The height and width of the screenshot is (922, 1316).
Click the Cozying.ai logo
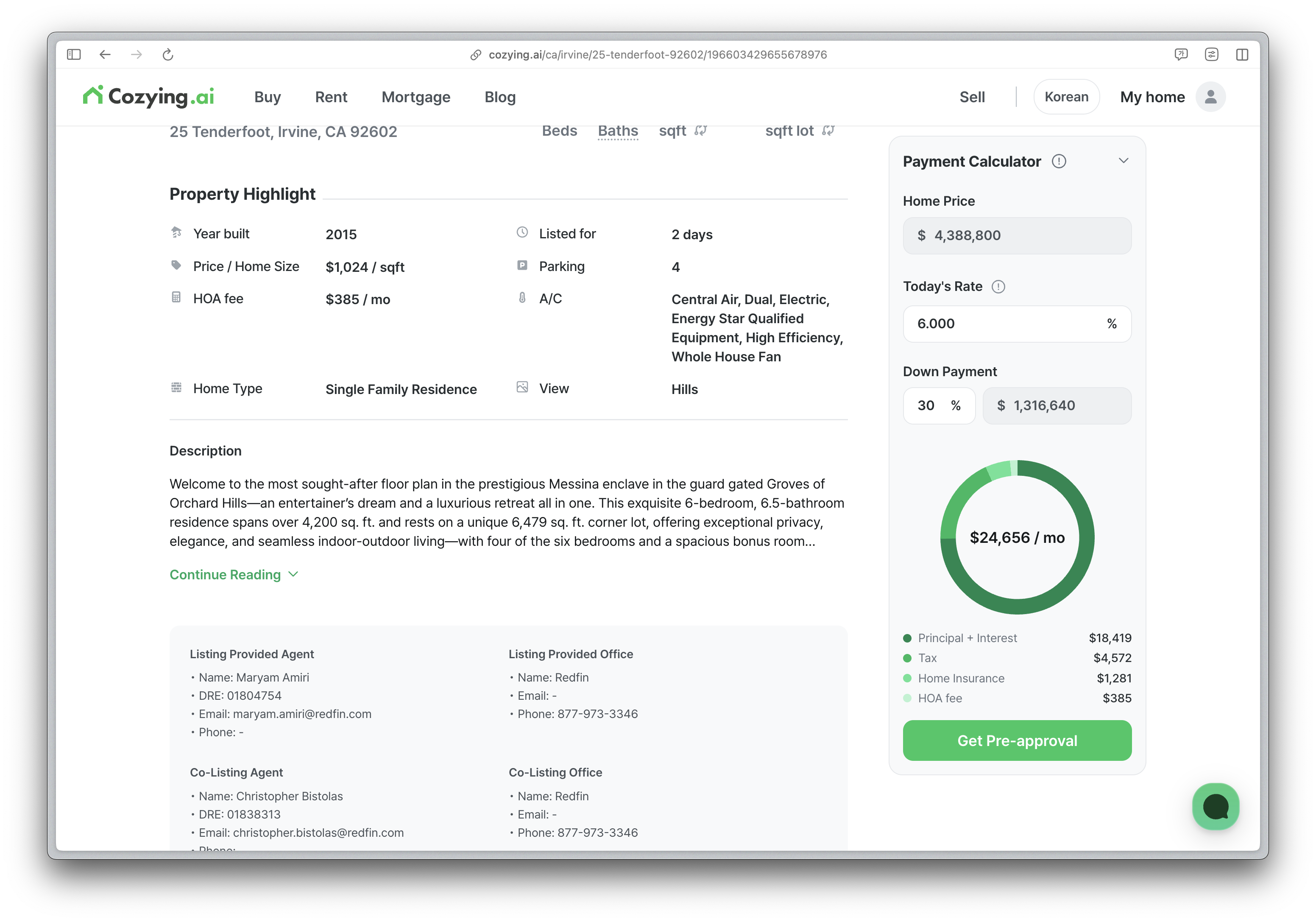click(x=148, y=96)
